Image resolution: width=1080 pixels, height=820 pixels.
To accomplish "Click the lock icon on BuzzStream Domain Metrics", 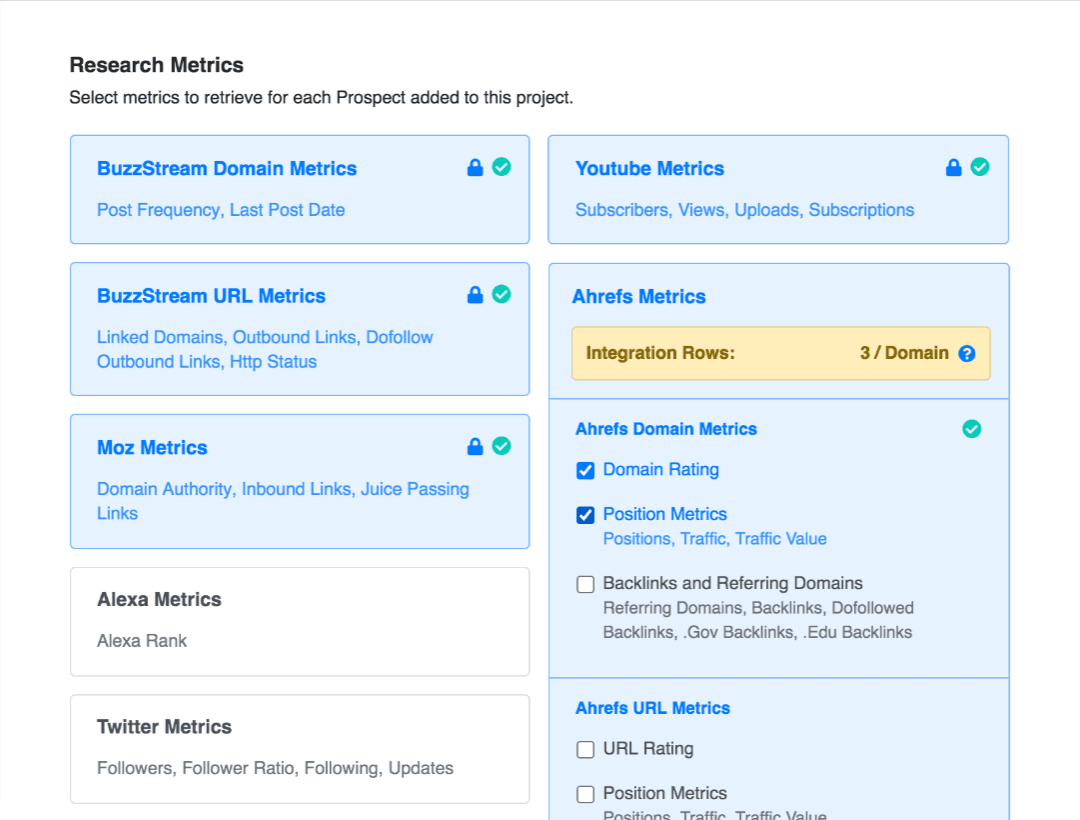I will 475,167.
